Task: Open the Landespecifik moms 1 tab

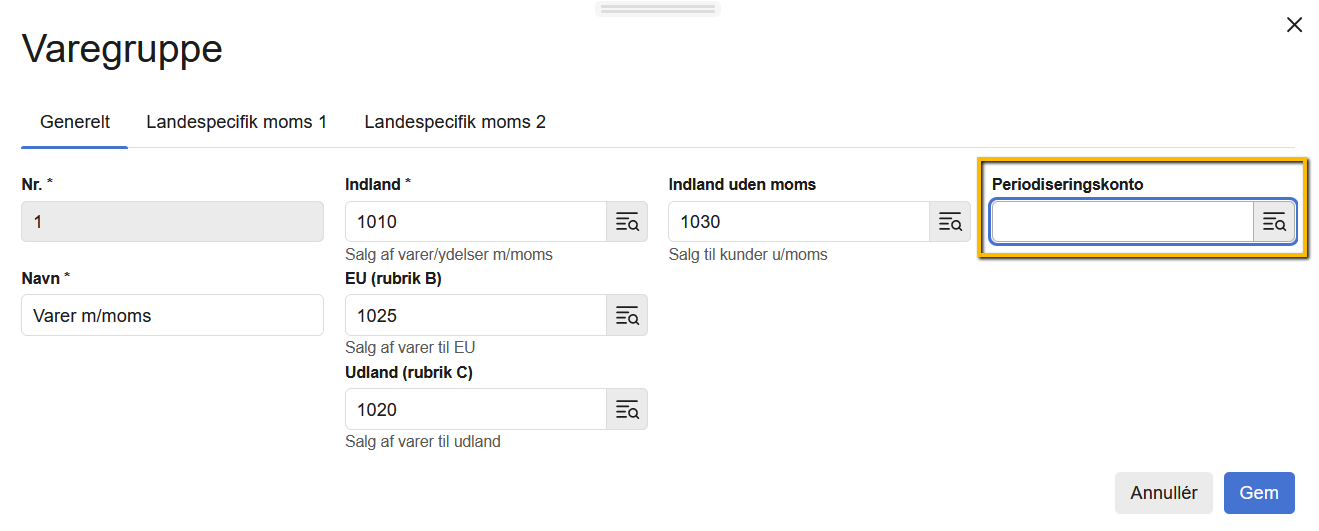Action: coord(236,122)
